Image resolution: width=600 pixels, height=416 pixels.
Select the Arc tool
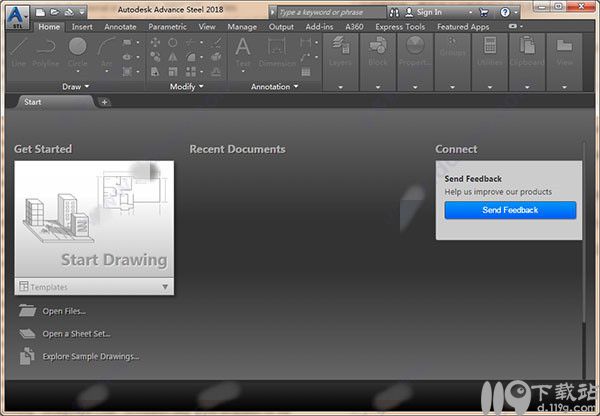(106, 52)
